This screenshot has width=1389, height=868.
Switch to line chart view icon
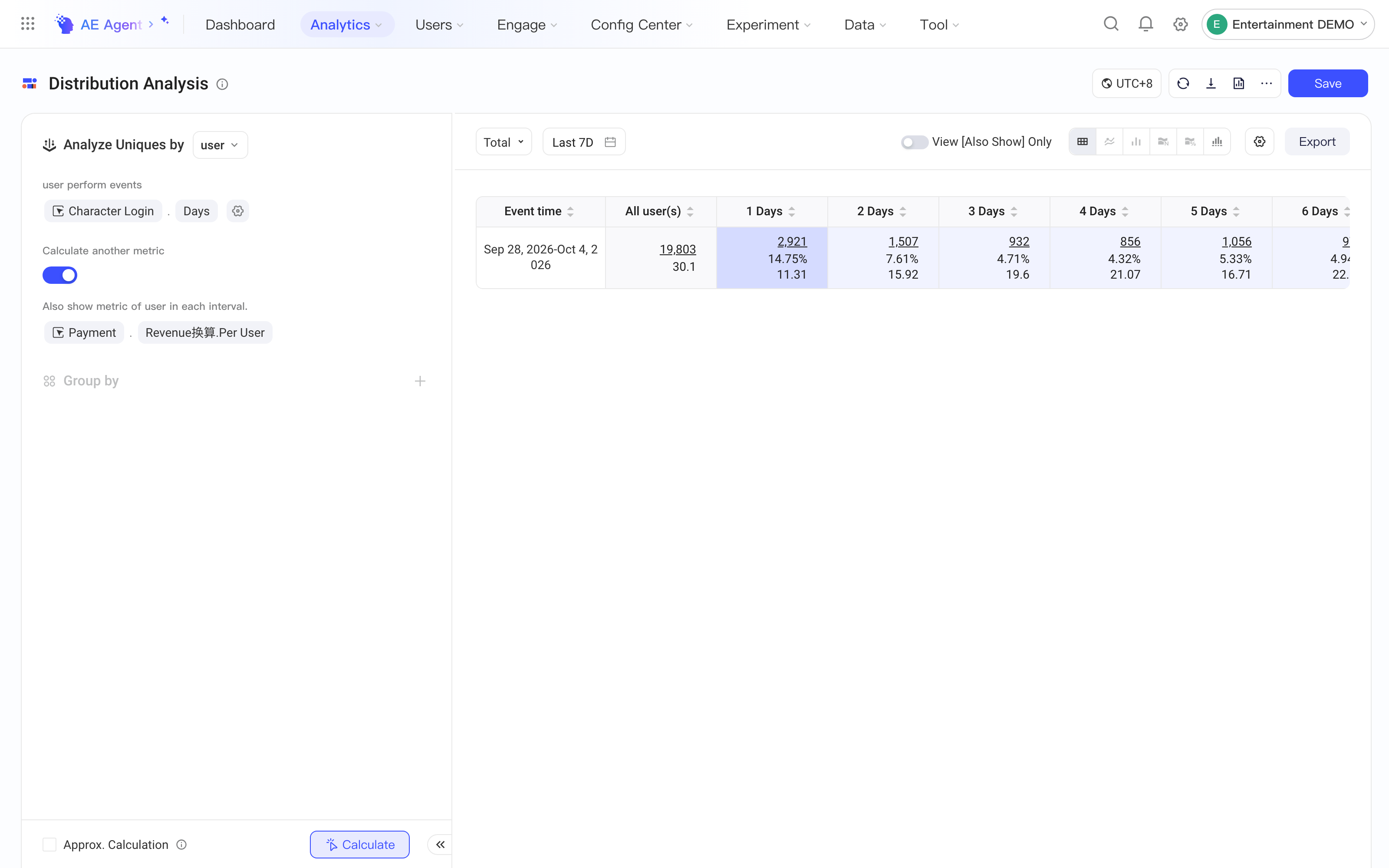coord(1109,142)
